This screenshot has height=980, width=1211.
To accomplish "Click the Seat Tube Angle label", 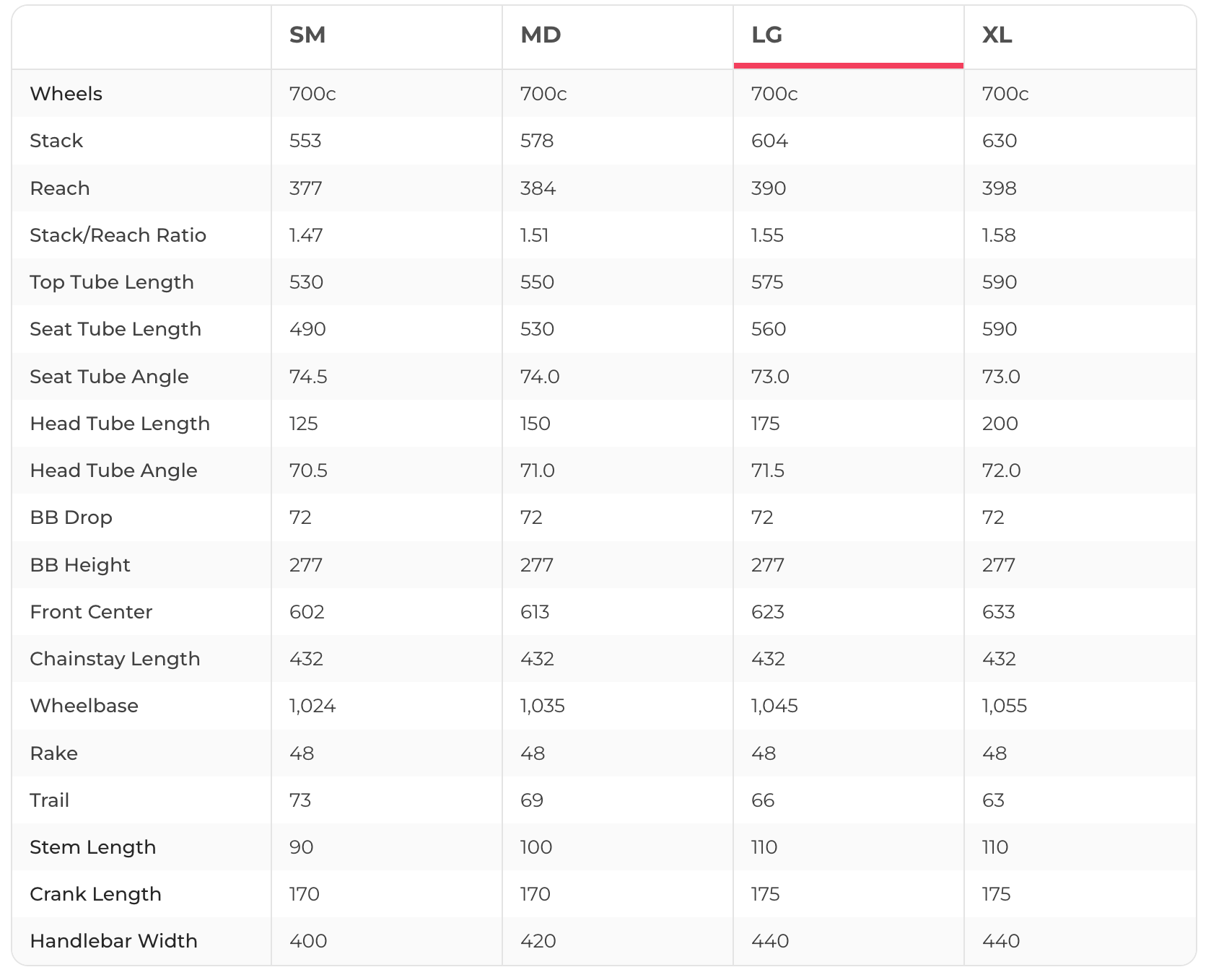I will [109, 377].
